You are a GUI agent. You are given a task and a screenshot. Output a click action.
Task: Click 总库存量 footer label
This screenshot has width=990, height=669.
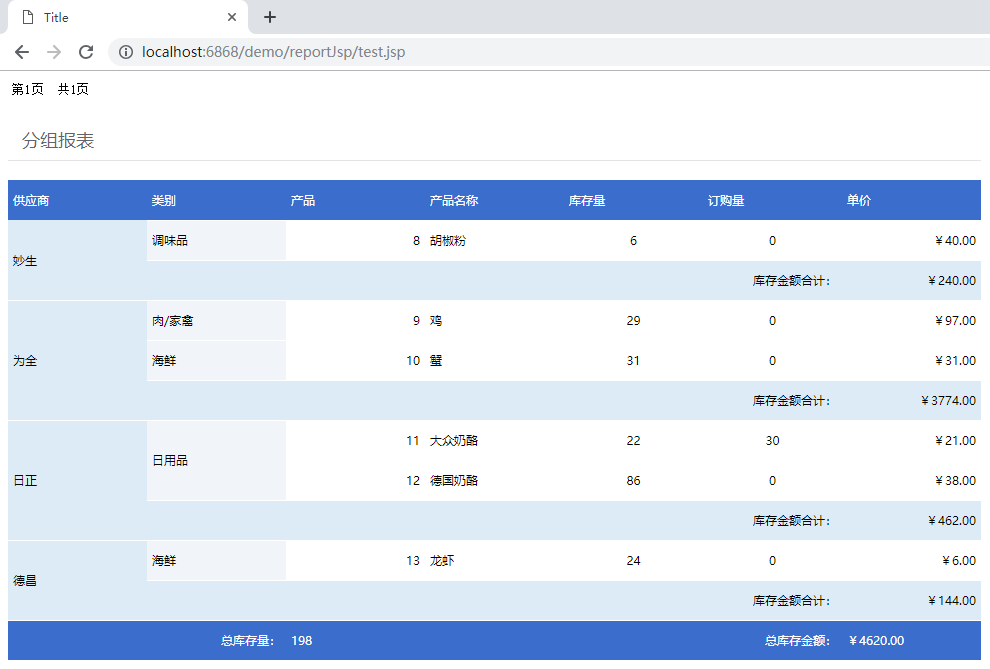248,641
